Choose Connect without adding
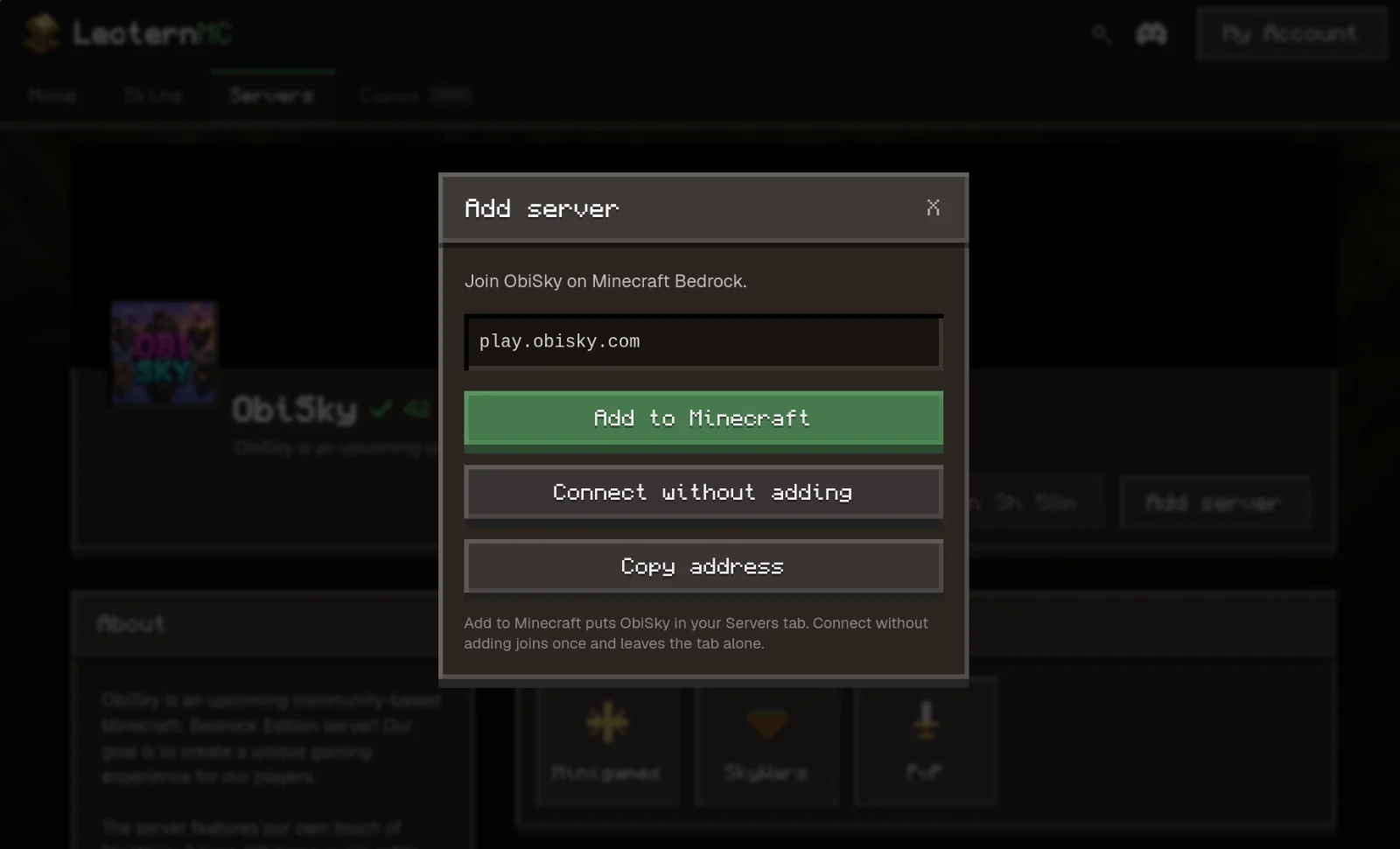Screen dimensions: 1400x849 coord(703,492)
